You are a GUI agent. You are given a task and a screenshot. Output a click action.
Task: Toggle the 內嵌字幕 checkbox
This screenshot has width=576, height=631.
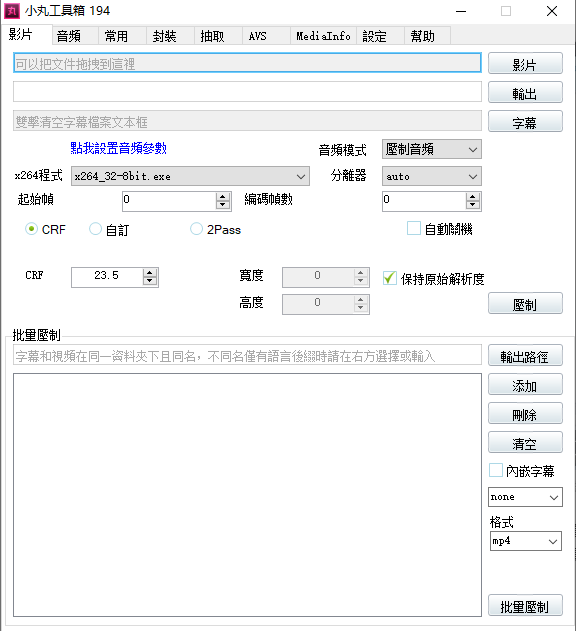496,470
